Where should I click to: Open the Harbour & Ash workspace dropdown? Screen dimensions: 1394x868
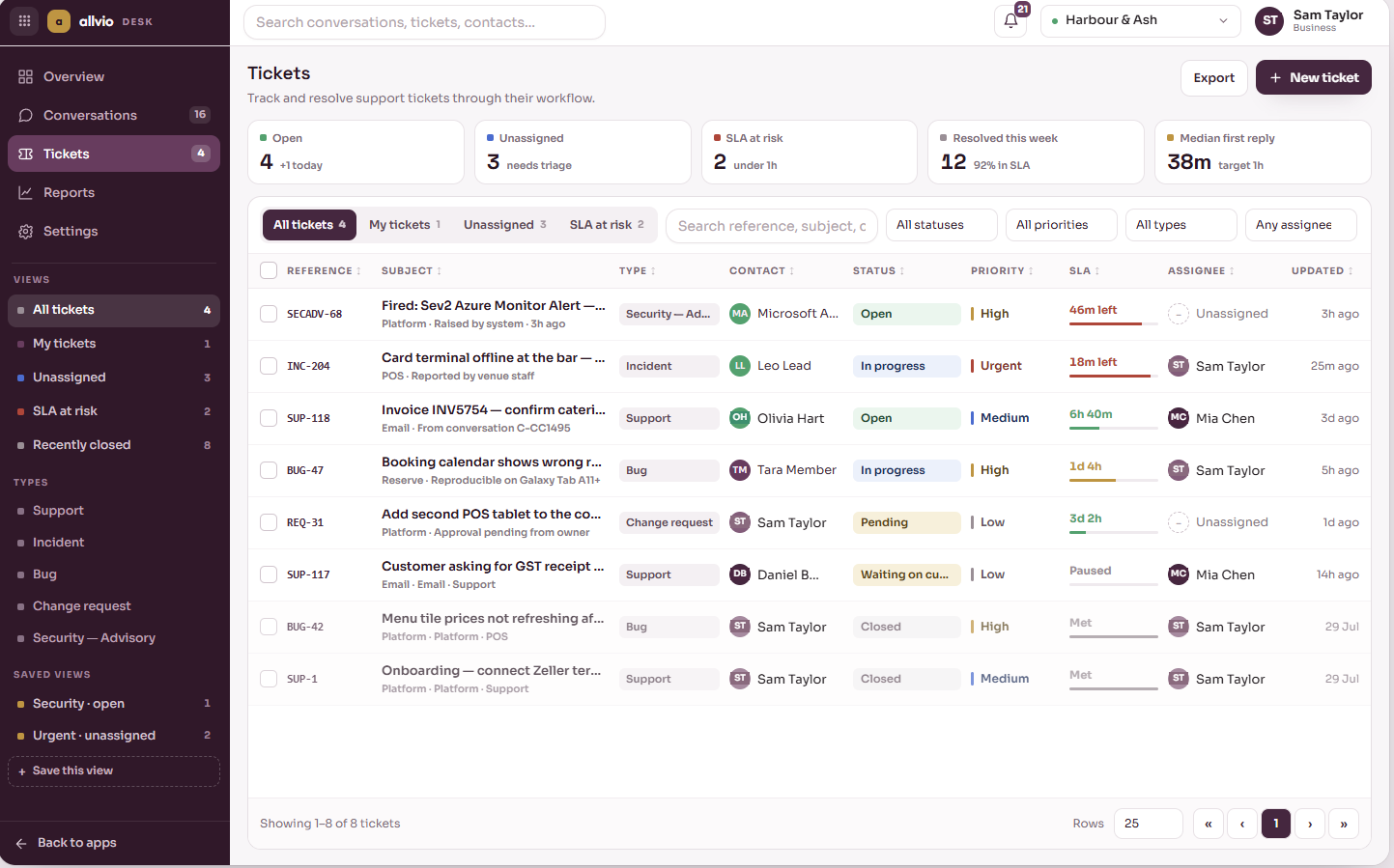[1140, 20]
